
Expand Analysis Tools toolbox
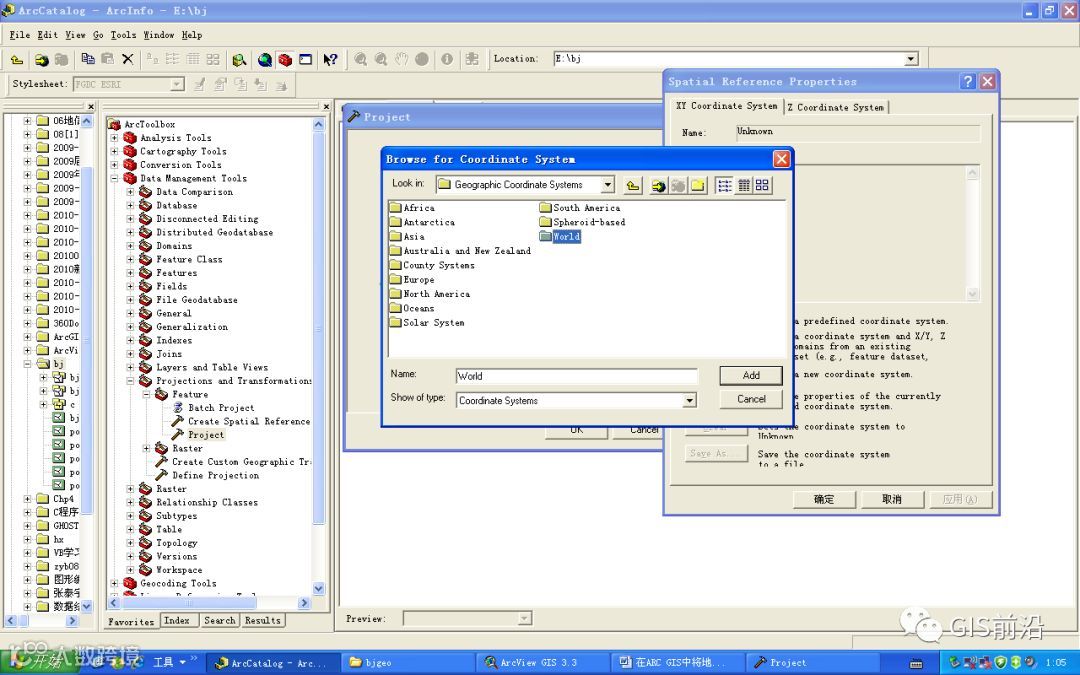tap(114, 138)
